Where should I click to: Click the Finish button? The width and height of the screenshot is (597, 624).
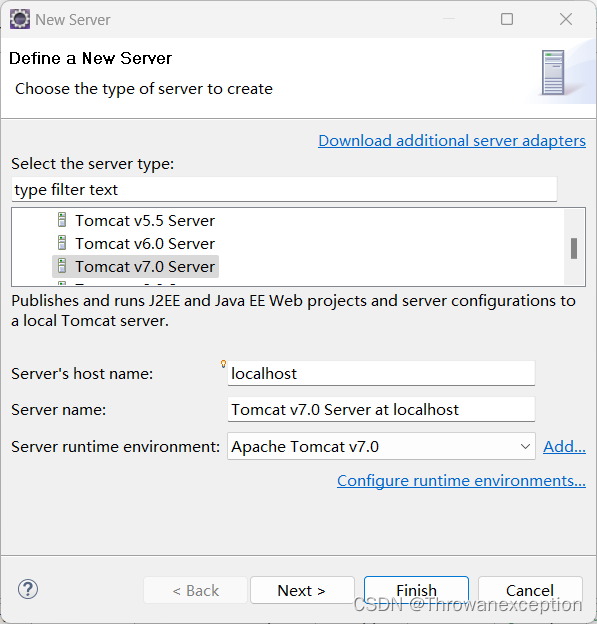(416, 590)
